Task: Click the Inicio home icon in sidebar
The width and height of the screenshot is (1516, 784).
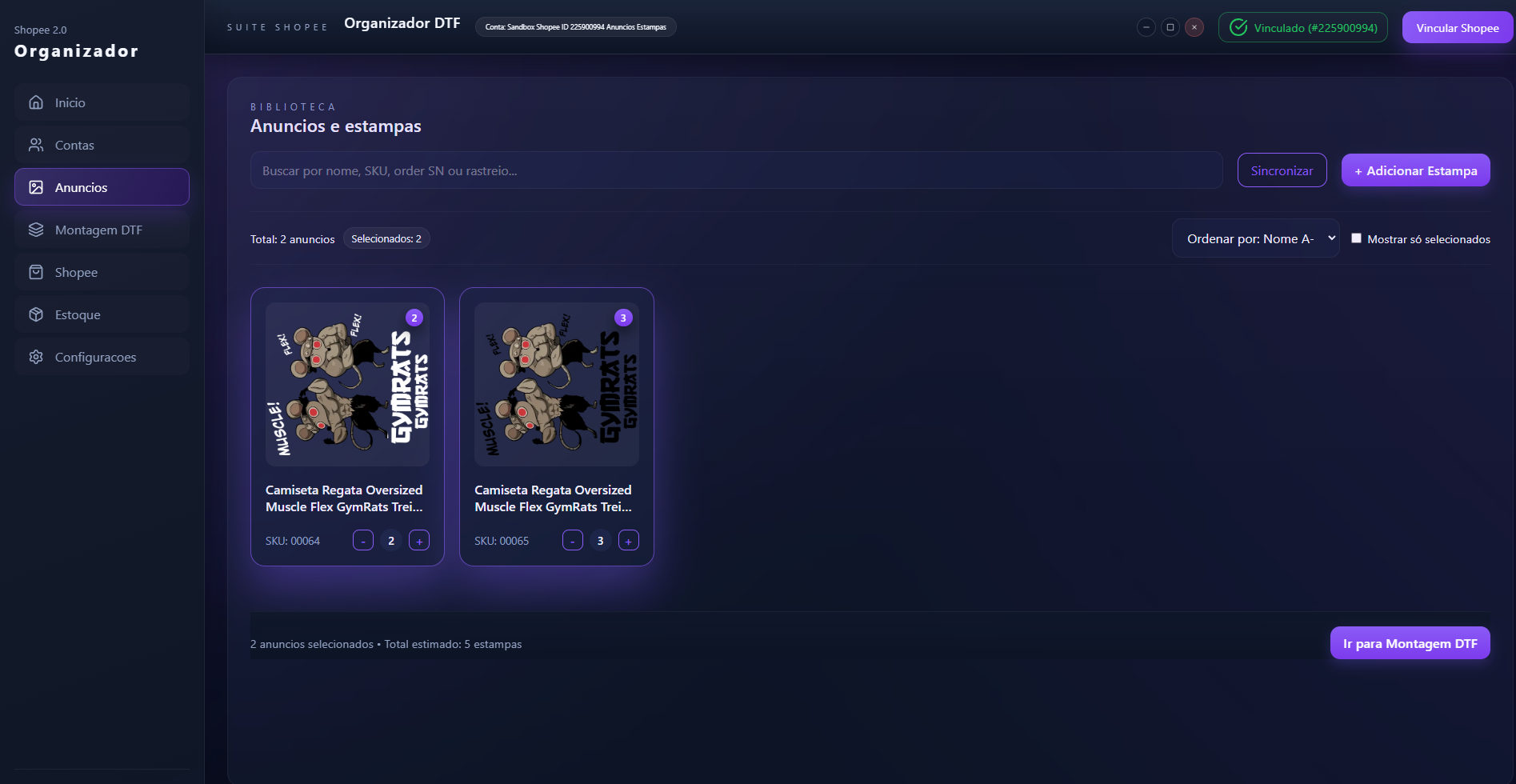Action: point(36,102)
